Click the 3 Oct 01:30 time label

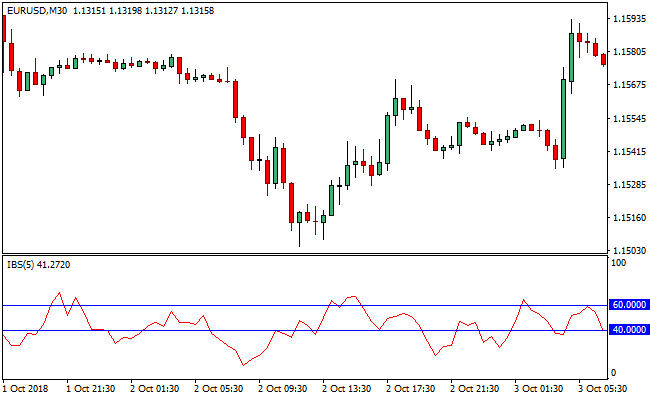click(x=538, y=389)
